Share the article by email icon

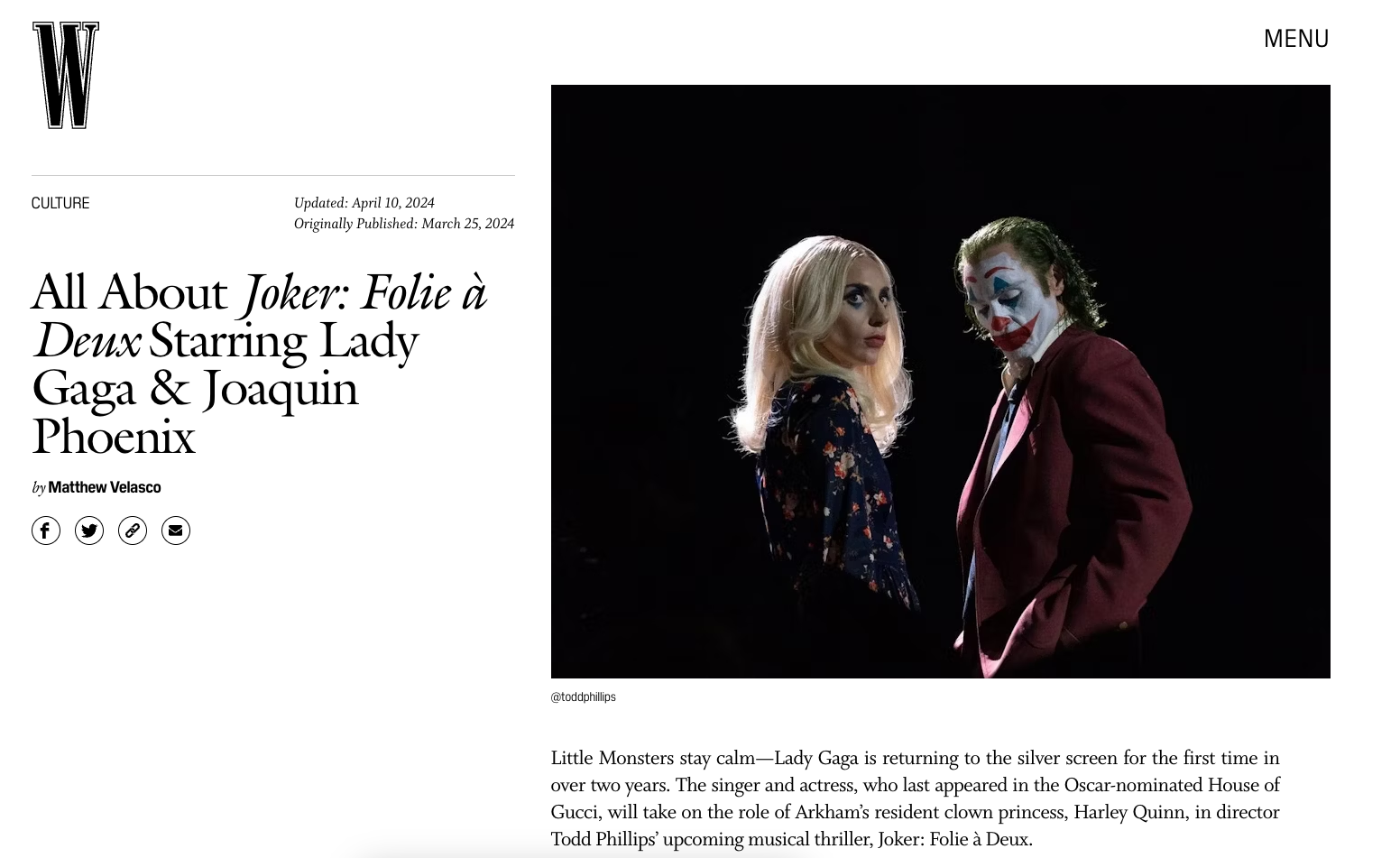coord(176,530)
